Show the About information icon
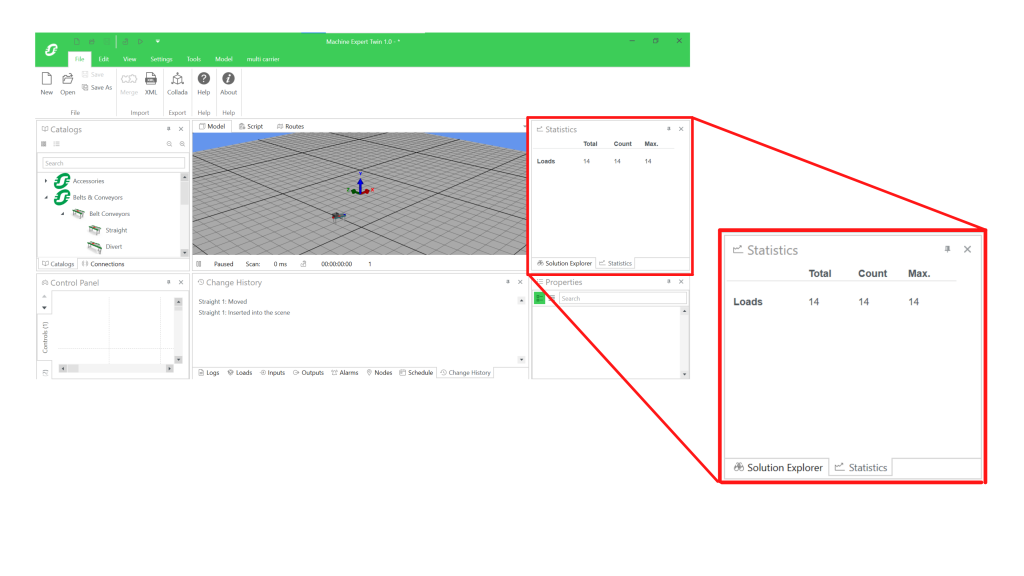 tap(228, 78)
